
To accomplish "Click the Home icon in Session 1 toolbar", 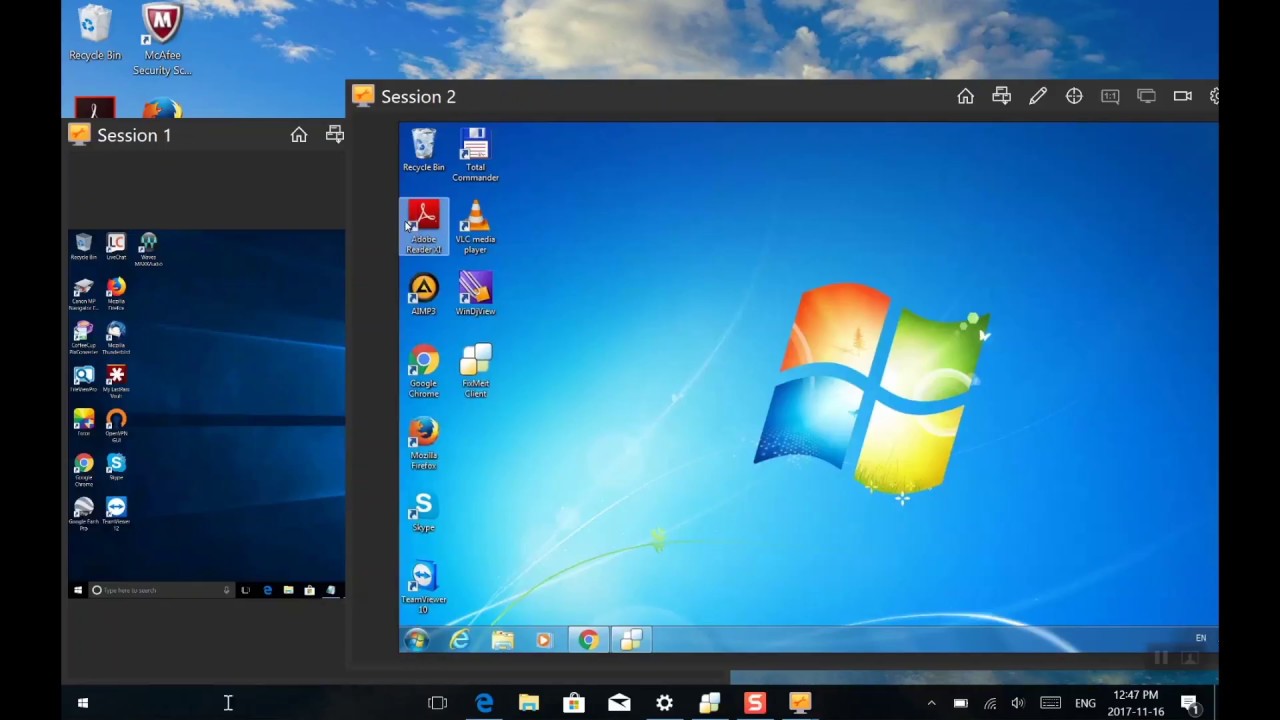I will (299, 135).
